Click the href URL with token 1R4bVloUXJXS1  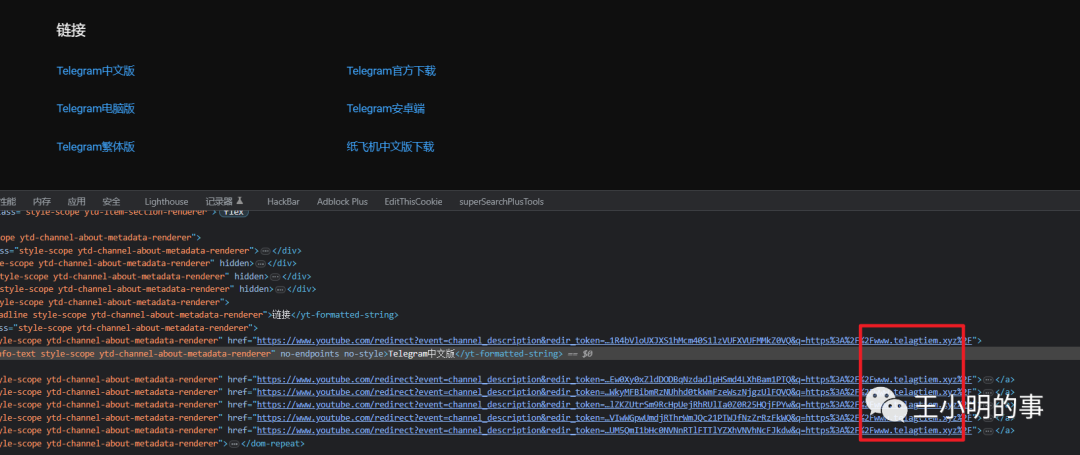coord(614,341)
